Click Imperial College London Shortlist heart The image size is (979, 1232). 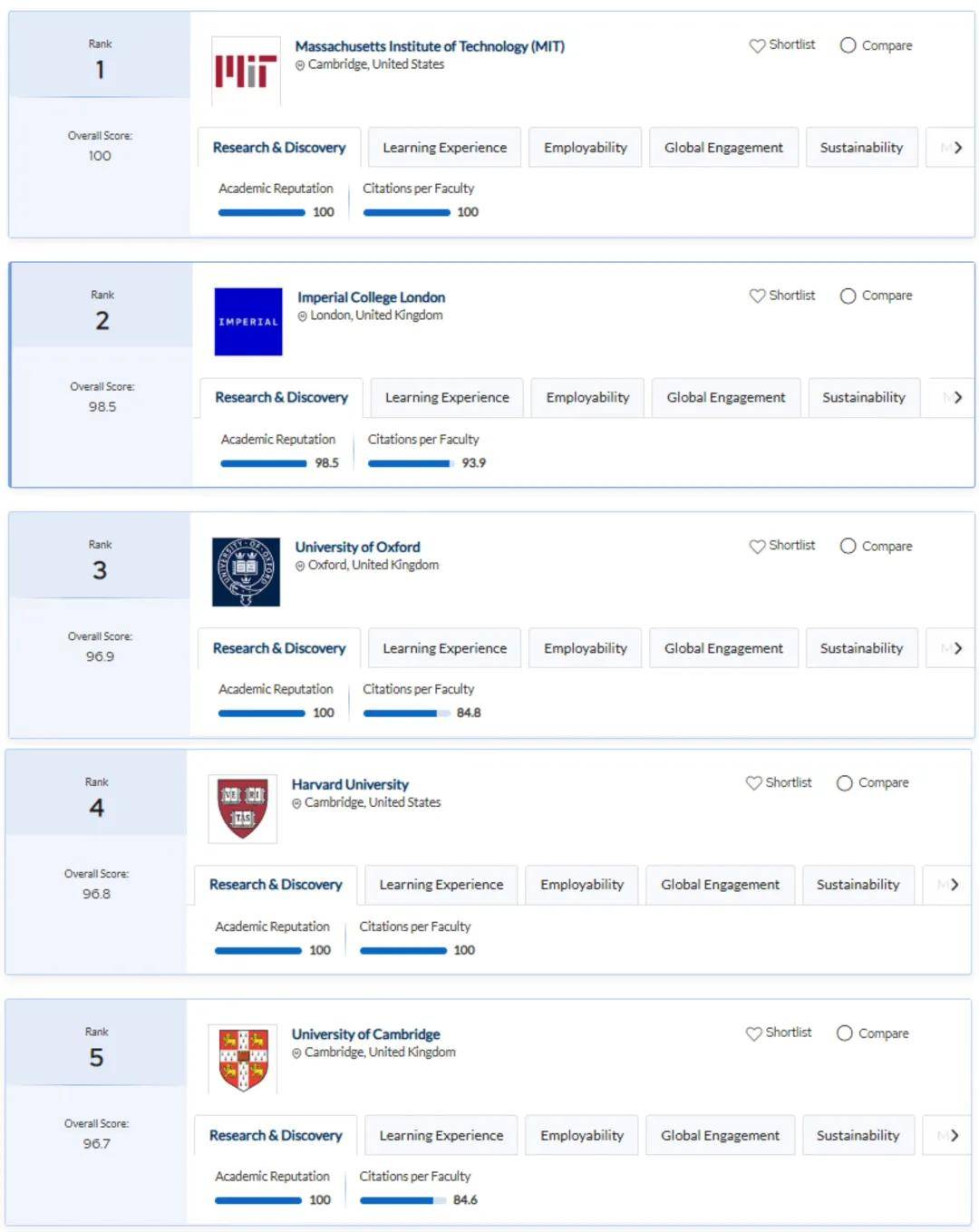pos(757,296)
